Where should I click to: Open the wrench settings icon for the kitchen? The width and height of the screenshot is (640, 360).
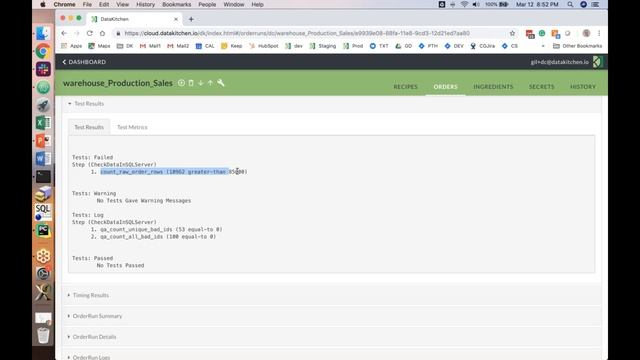[221, 83]
